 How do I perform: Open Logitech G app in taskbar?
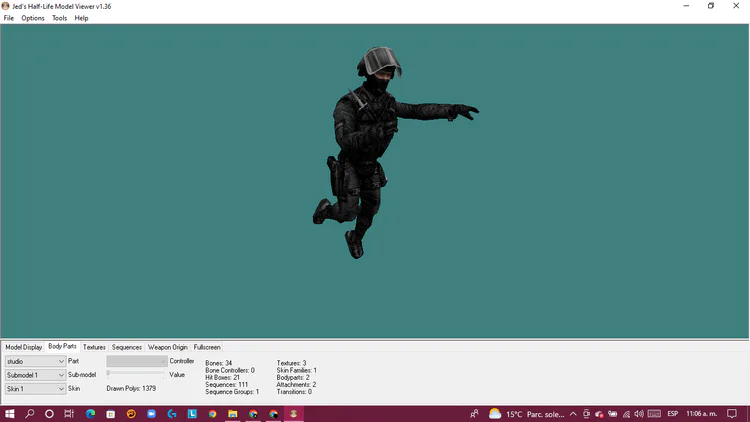172,414
